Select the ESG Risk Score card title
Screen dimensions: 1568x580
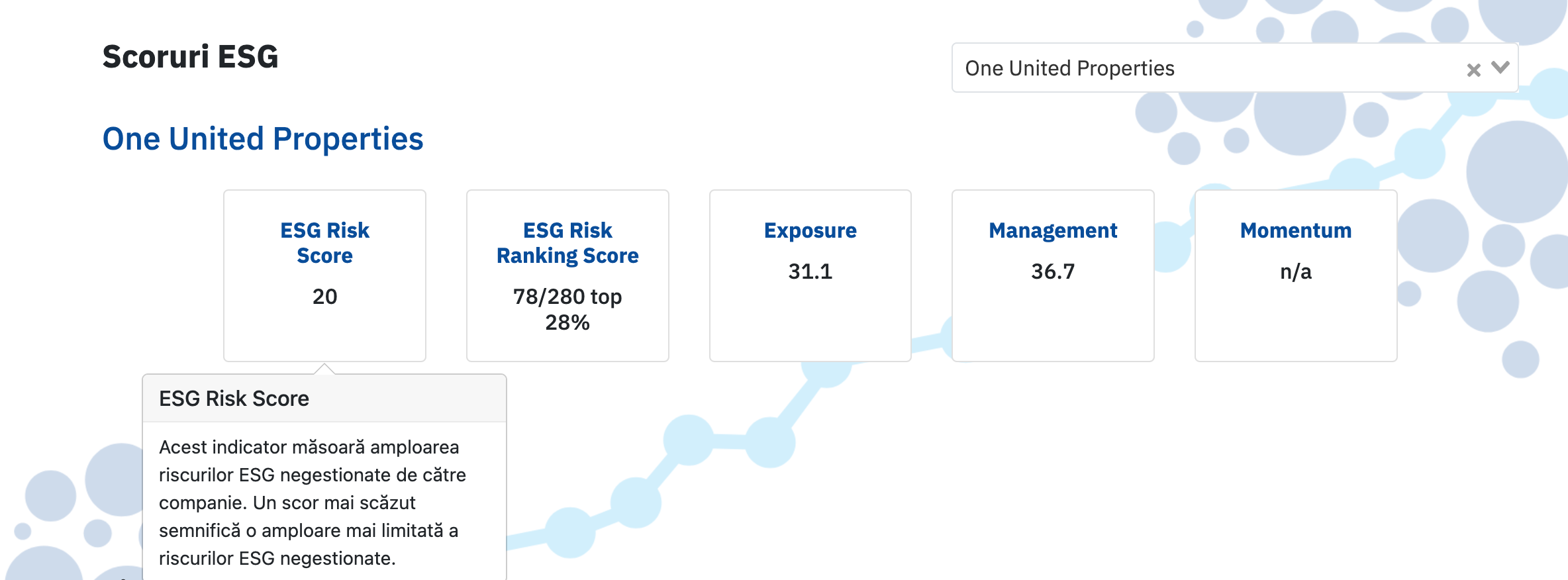(324, 242)
